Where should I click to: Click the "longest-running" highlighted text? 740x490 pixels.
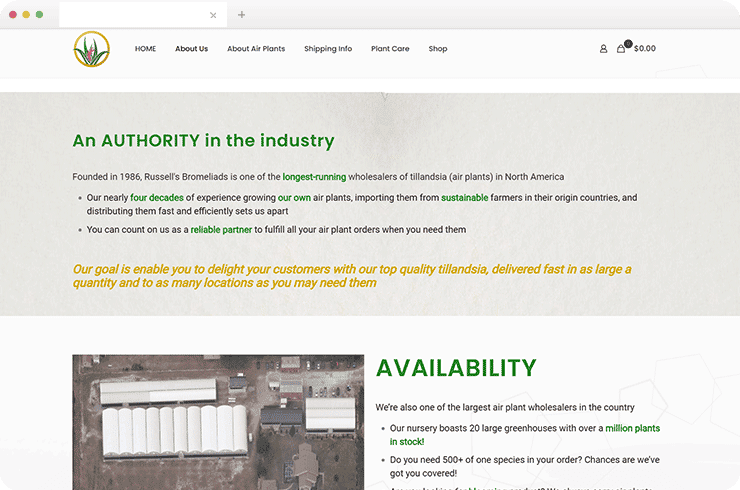[x=314, y=177]
